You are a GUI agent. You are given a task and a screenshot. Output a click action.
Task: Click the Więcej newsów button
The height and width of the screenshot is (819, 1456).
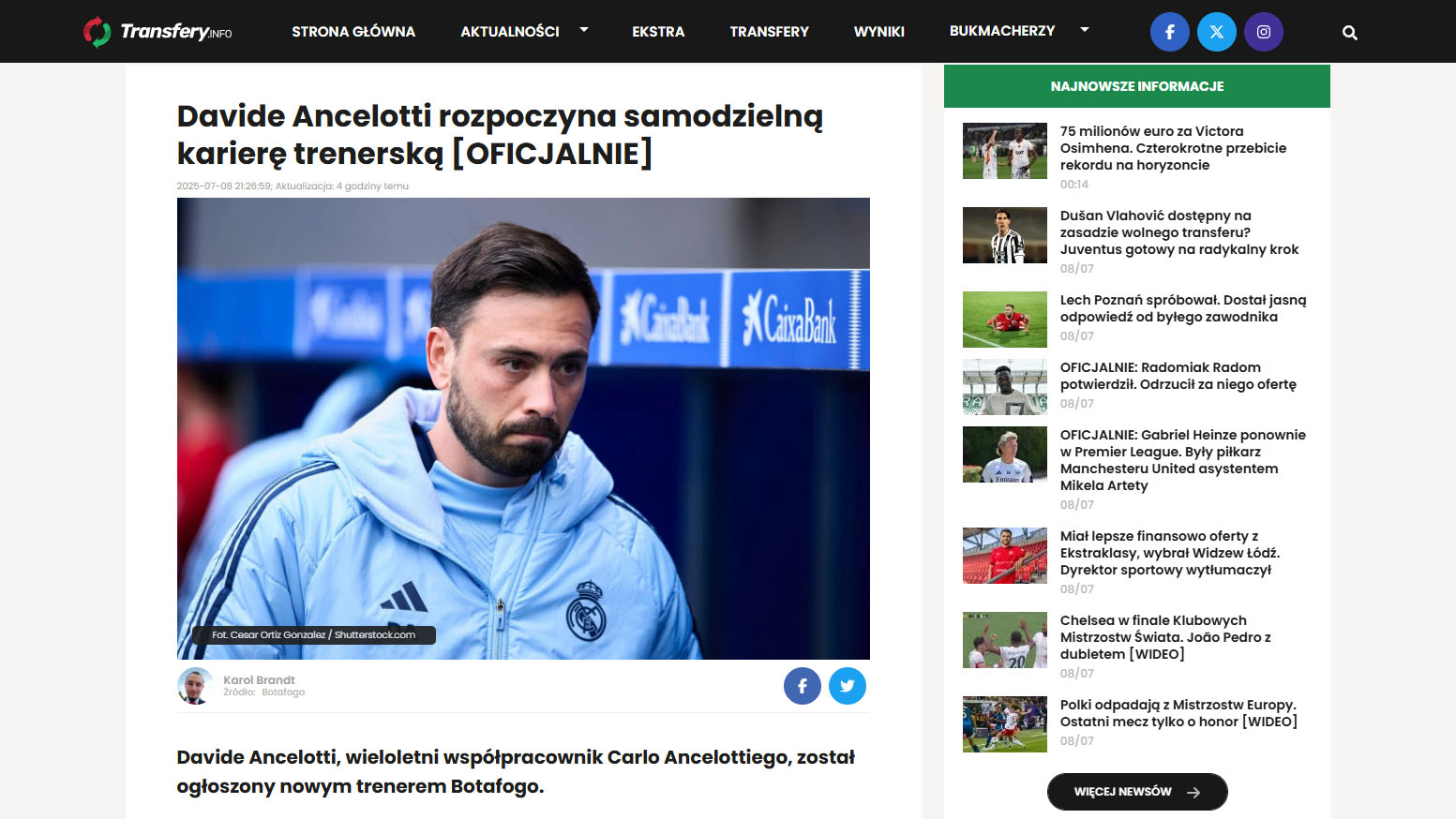pyautogui.click(x=1137, y=792)
